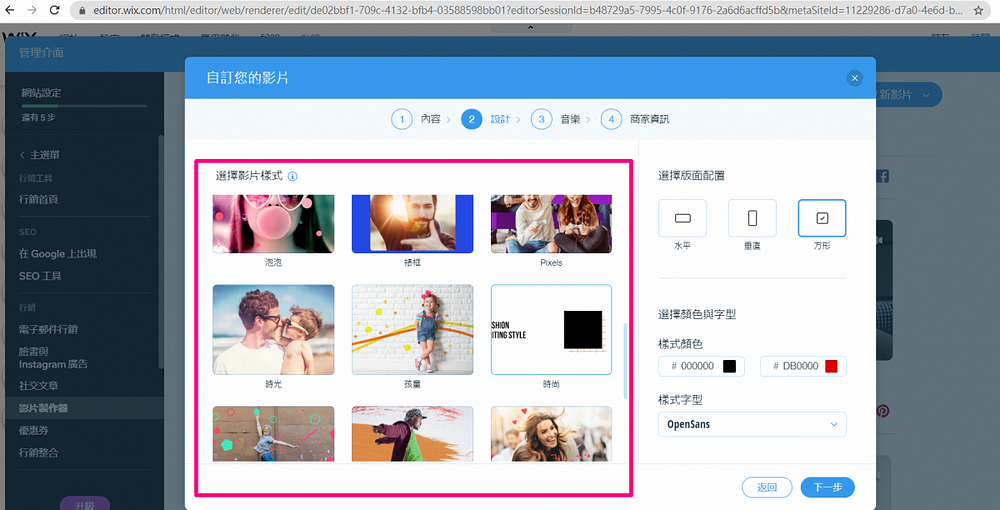Open 電子郵件行銷 in the sidebar
The image size is (1000, 510).
(x=48, y=330)
